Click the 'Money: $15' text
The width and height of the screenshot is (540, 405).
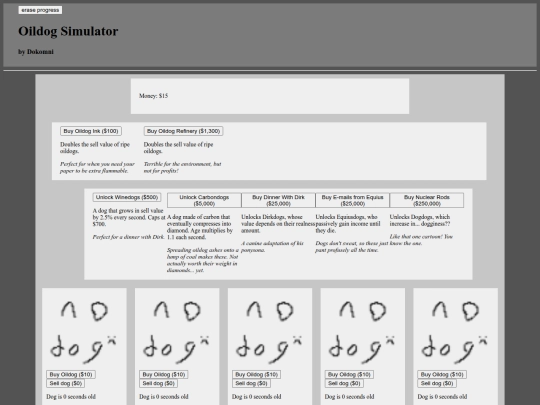[154, 96]
